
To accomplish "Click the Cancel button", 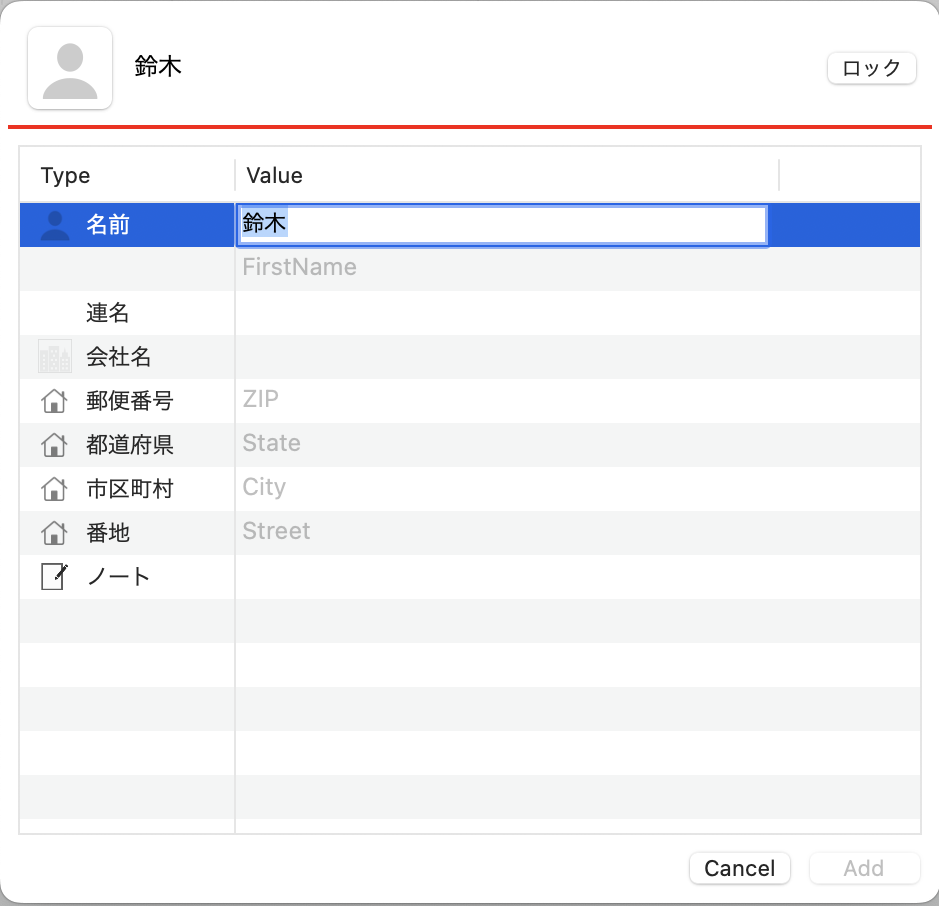I will point(740,868).
